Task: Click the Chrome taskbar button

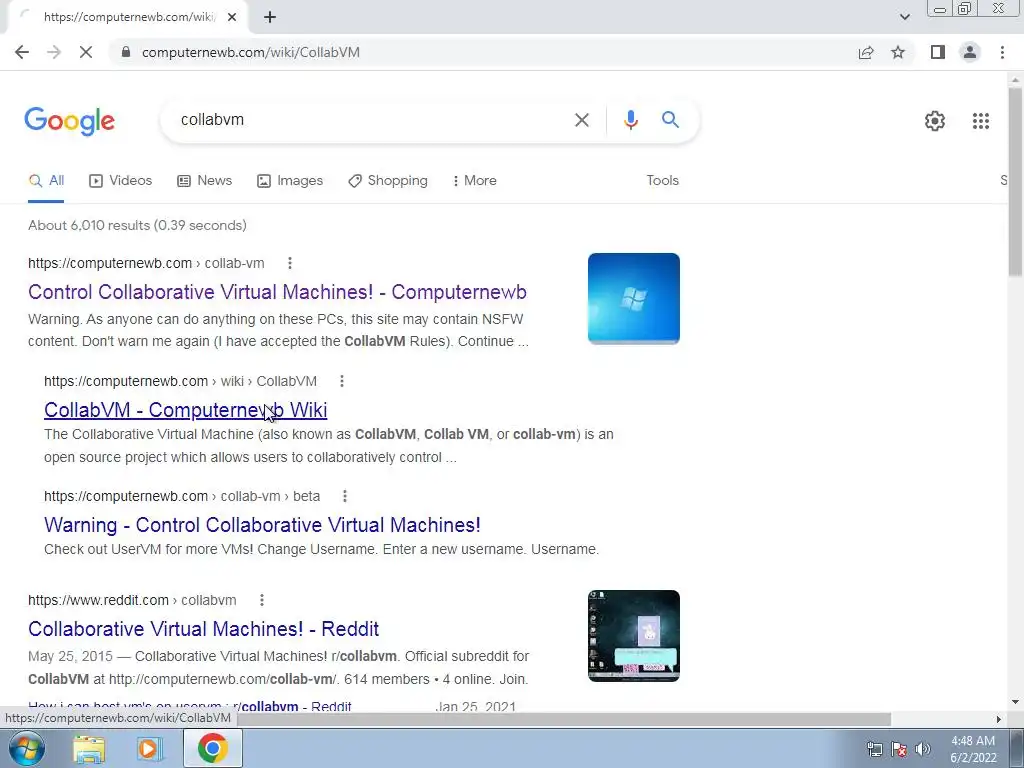Action: tap(213, 748)
